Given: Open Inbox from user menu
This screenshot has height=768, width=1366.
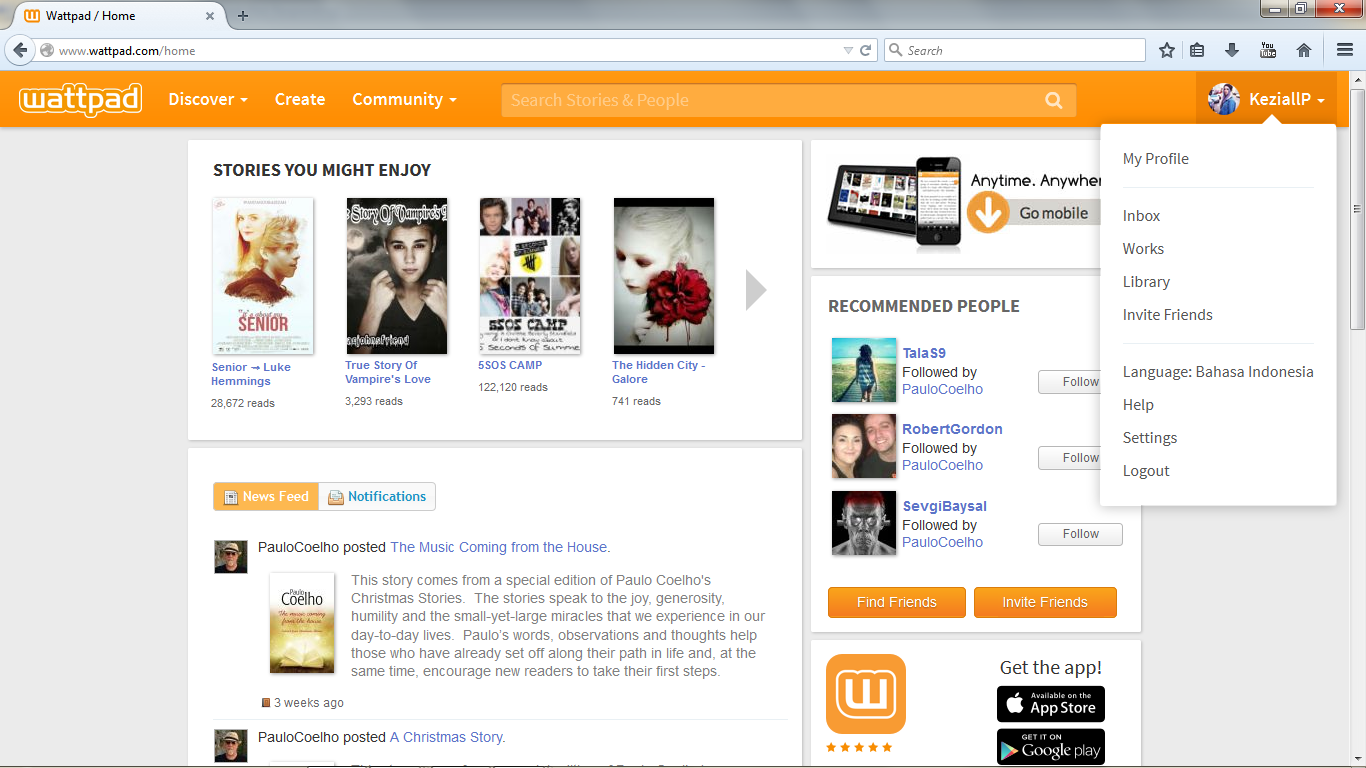Looking at the screenshot, I should point(1141,216).
